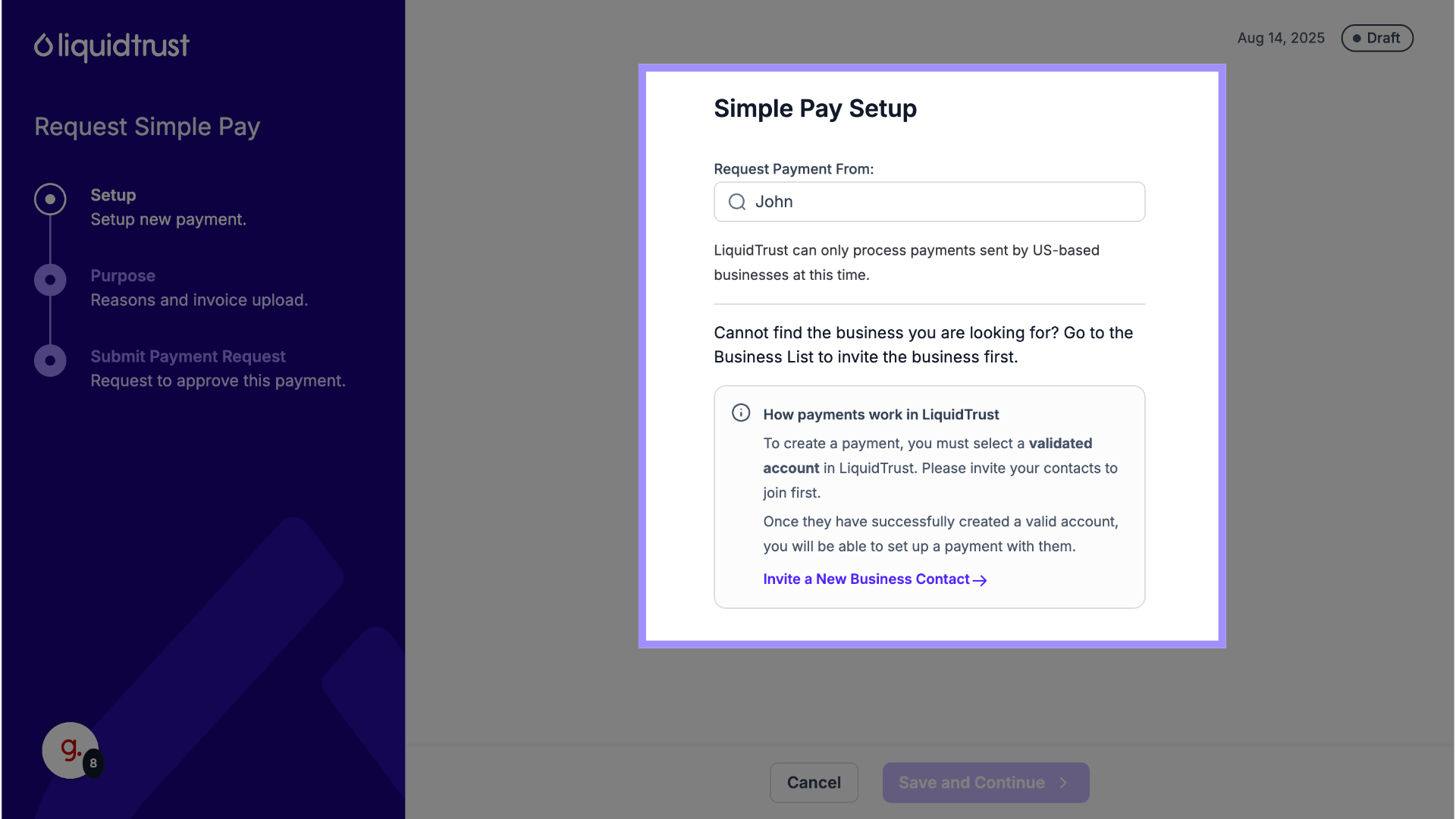This screenshot has height=819, width=1456.
Task: Click the info circle icon
Action: [741, 413]
